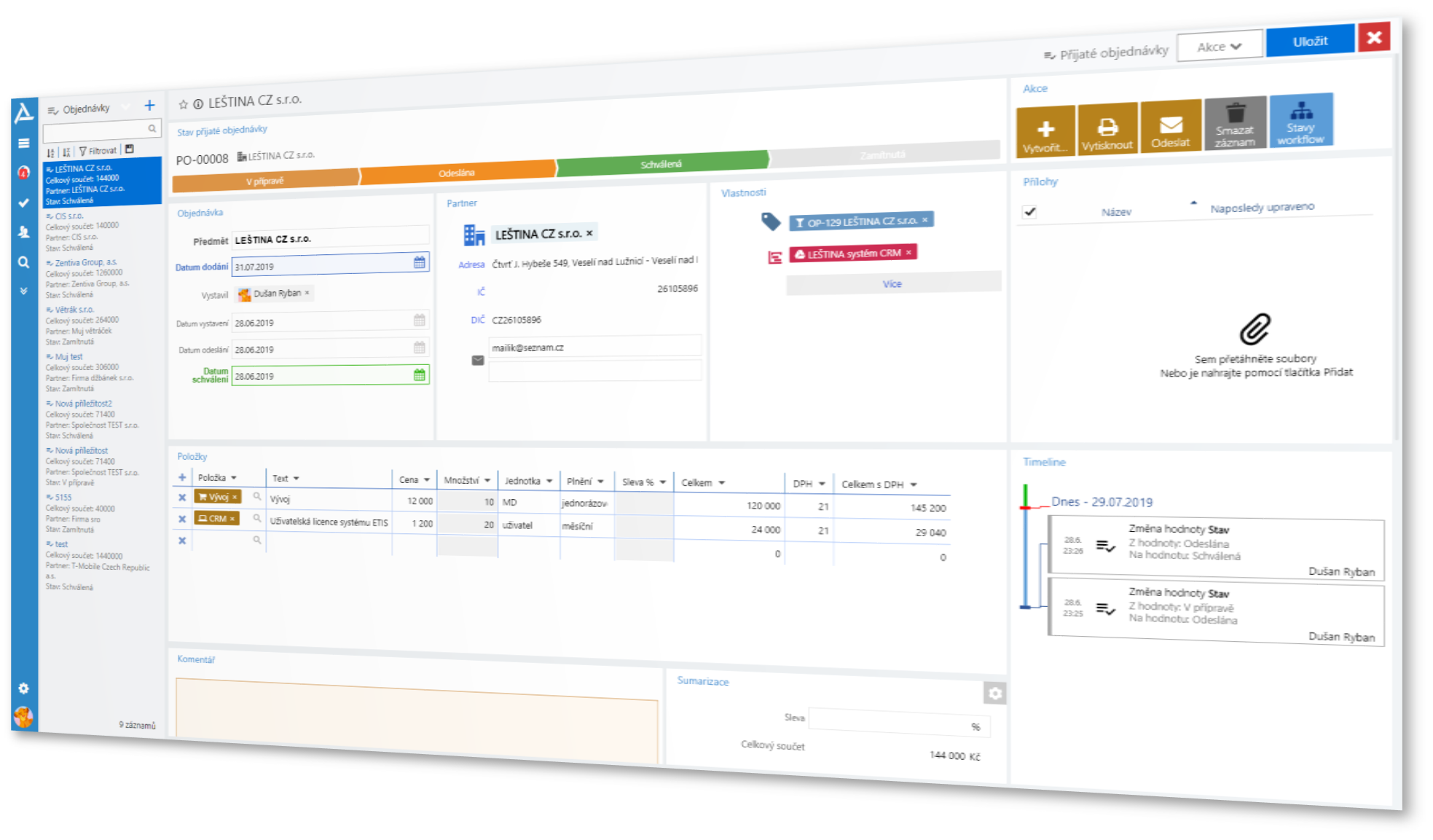
Task: Click the app logo in sidebar
Action: pyautogui.click(x=24, y=112)
